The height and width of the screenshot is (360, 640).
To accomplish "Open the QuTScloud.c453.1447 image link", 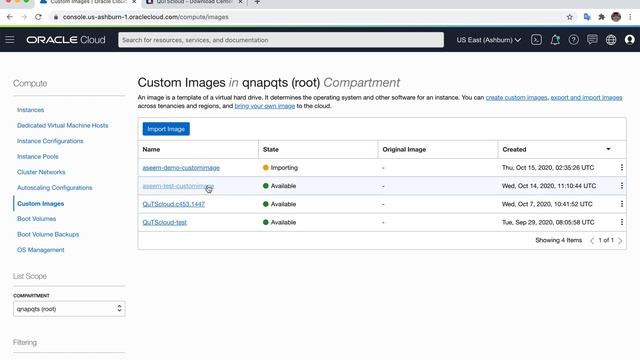I will click(173, 204).
